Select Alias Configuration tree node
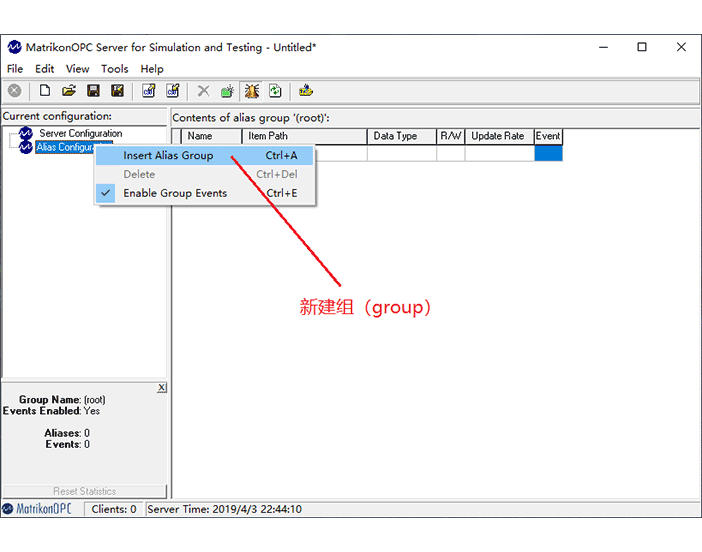 point(65,147)
